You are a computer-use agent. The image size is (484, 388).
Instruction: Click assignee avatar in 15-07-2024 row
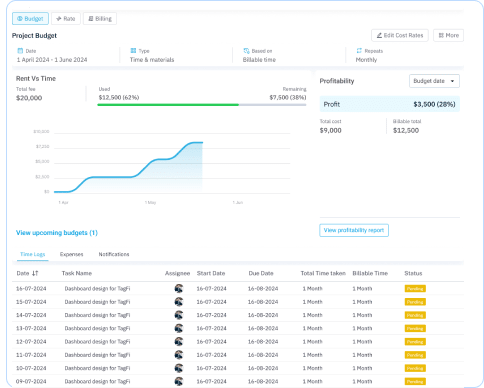pos(179,302)
